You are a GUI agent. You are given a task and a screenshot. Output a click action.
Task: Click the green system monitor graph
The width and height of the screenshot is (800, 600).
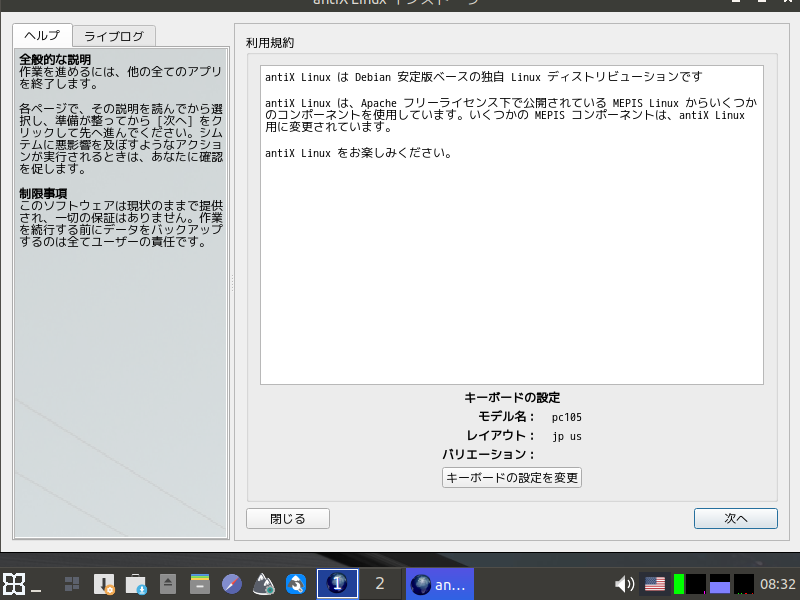[x=689, y=584]
